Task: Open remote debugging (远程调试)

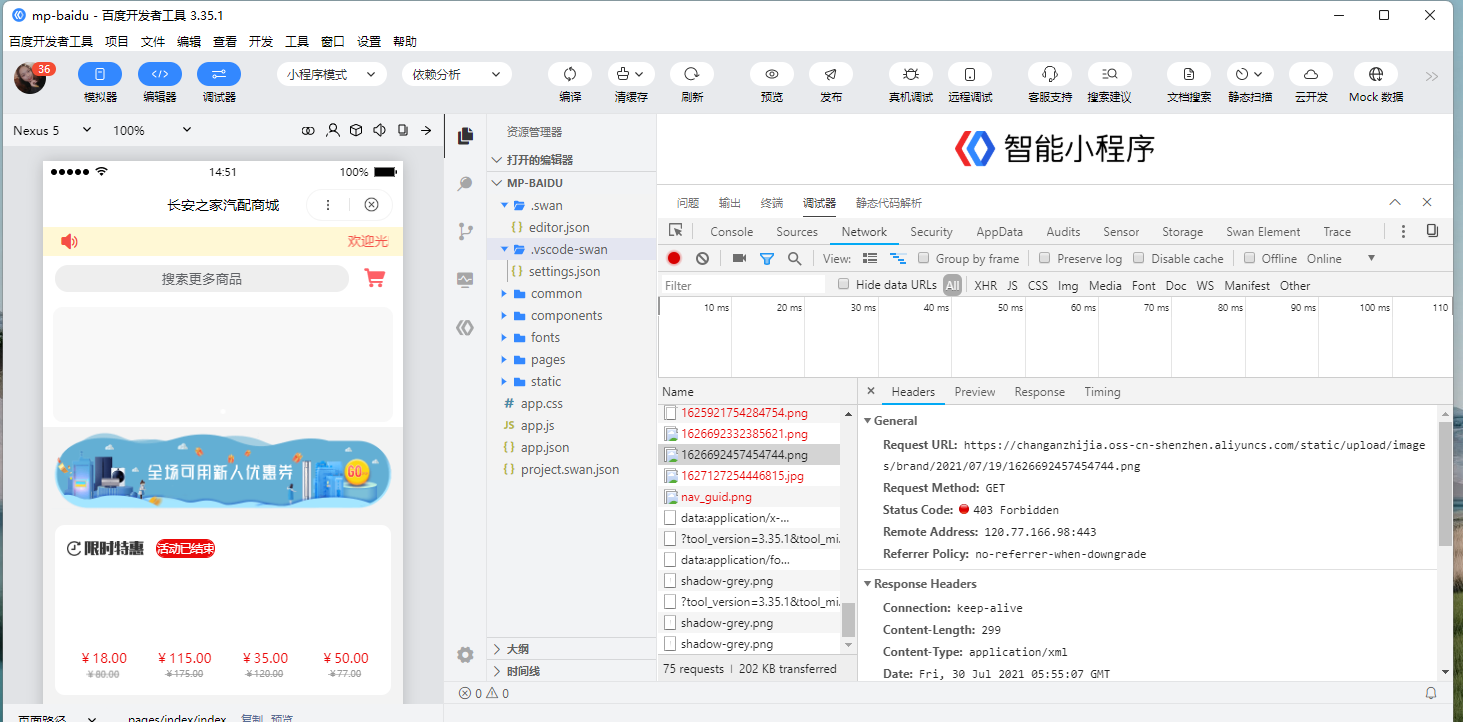Action: [x=970, y=74]
